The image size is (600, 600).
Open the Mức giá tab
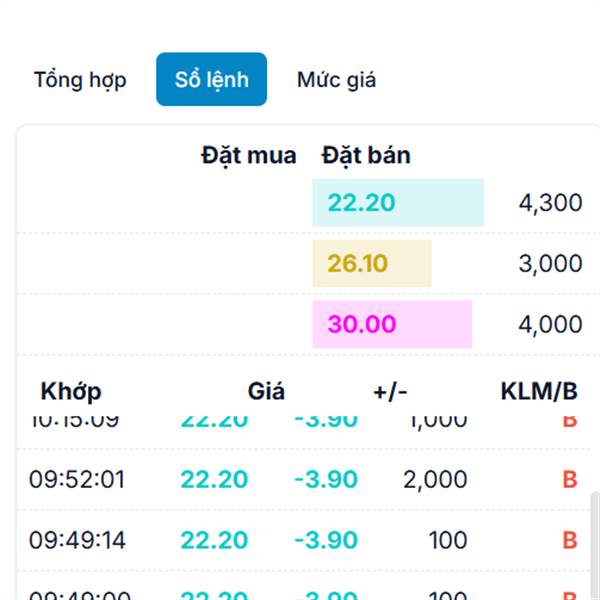[336, 80]
